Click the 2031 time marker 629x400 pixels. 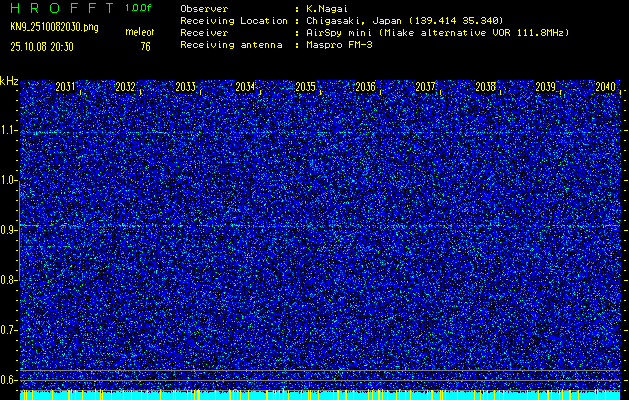coord(65,88)
